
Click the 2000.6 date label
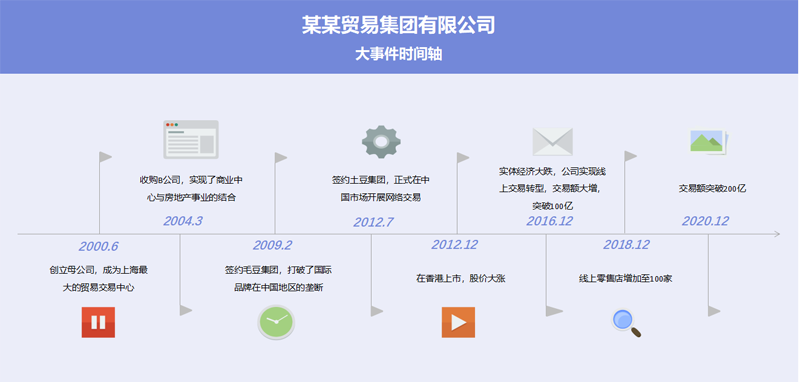coord(98,247)
